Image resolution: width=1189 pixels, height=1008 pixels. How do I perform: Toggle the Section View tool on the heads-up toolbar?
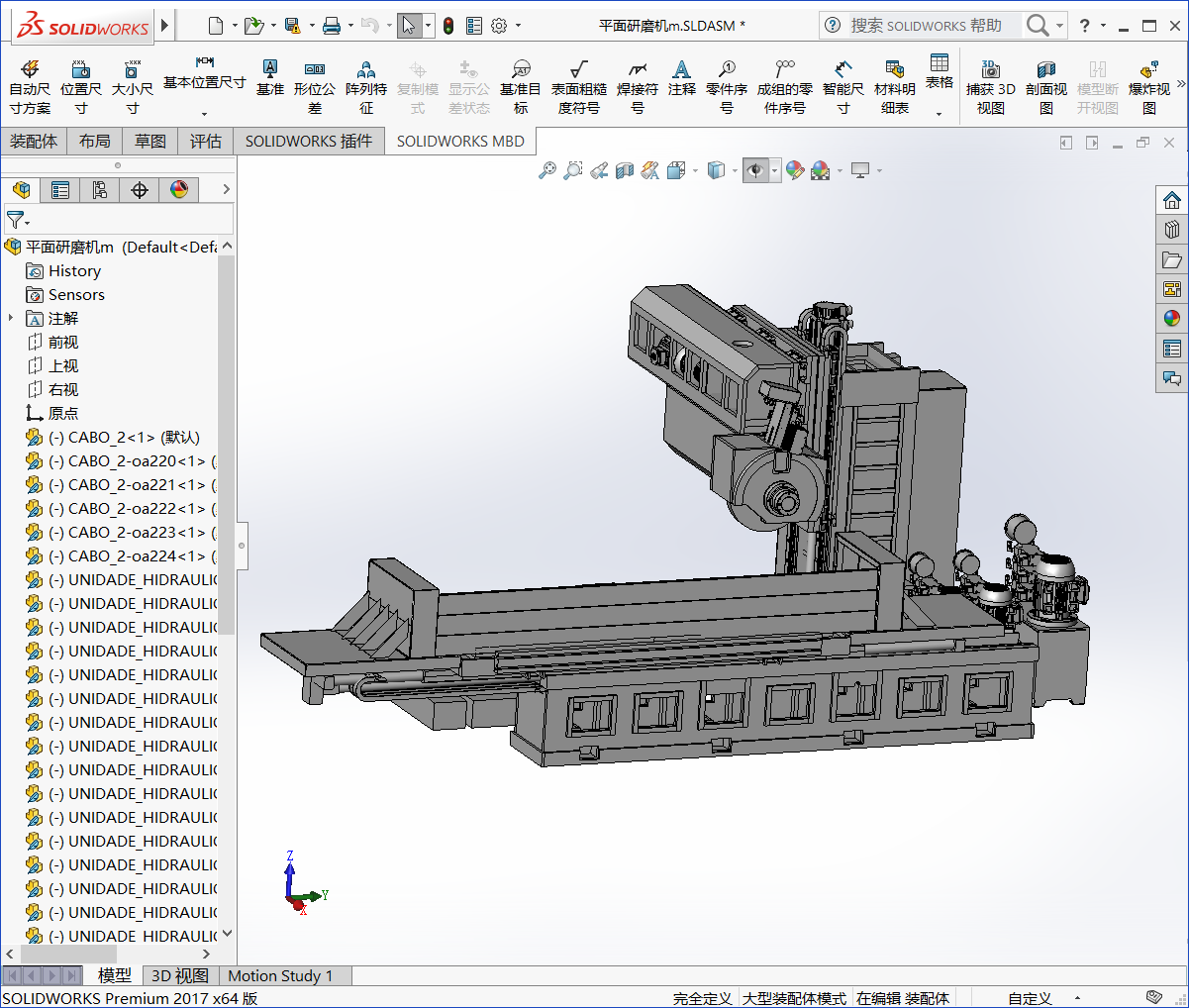625,169
